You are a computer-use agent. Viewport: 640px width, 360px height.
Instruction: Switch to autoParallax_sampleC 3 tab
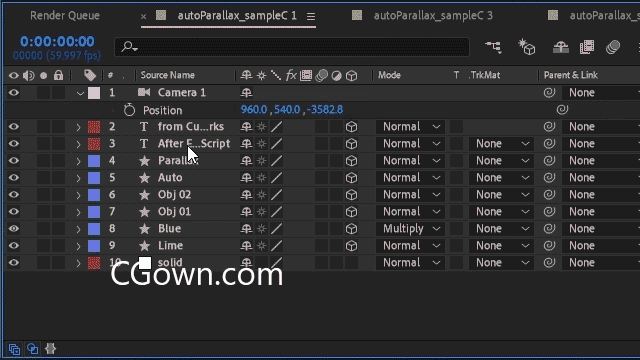coord(433,16)
